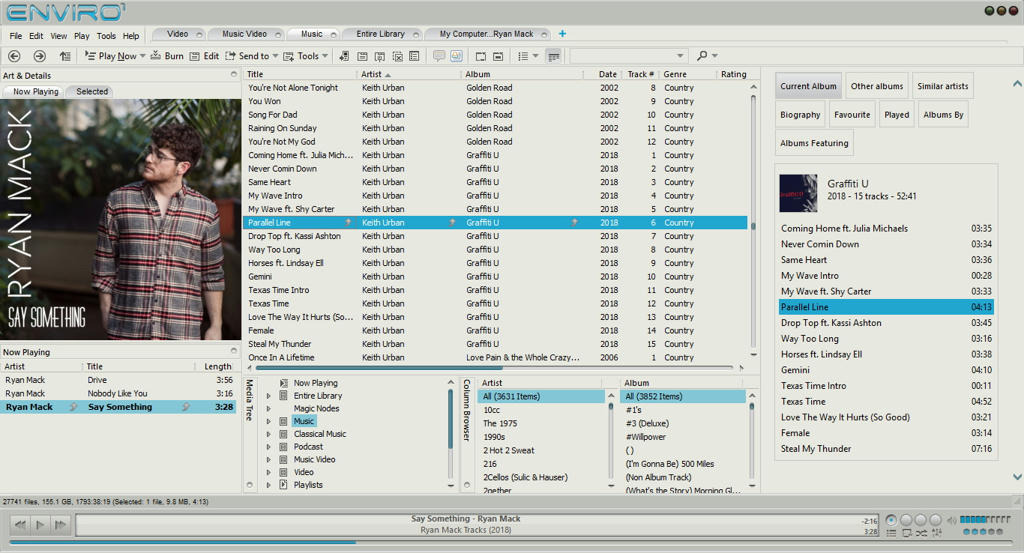
Task: Close the Video tab using its circle
Action: tap(199, 34)
